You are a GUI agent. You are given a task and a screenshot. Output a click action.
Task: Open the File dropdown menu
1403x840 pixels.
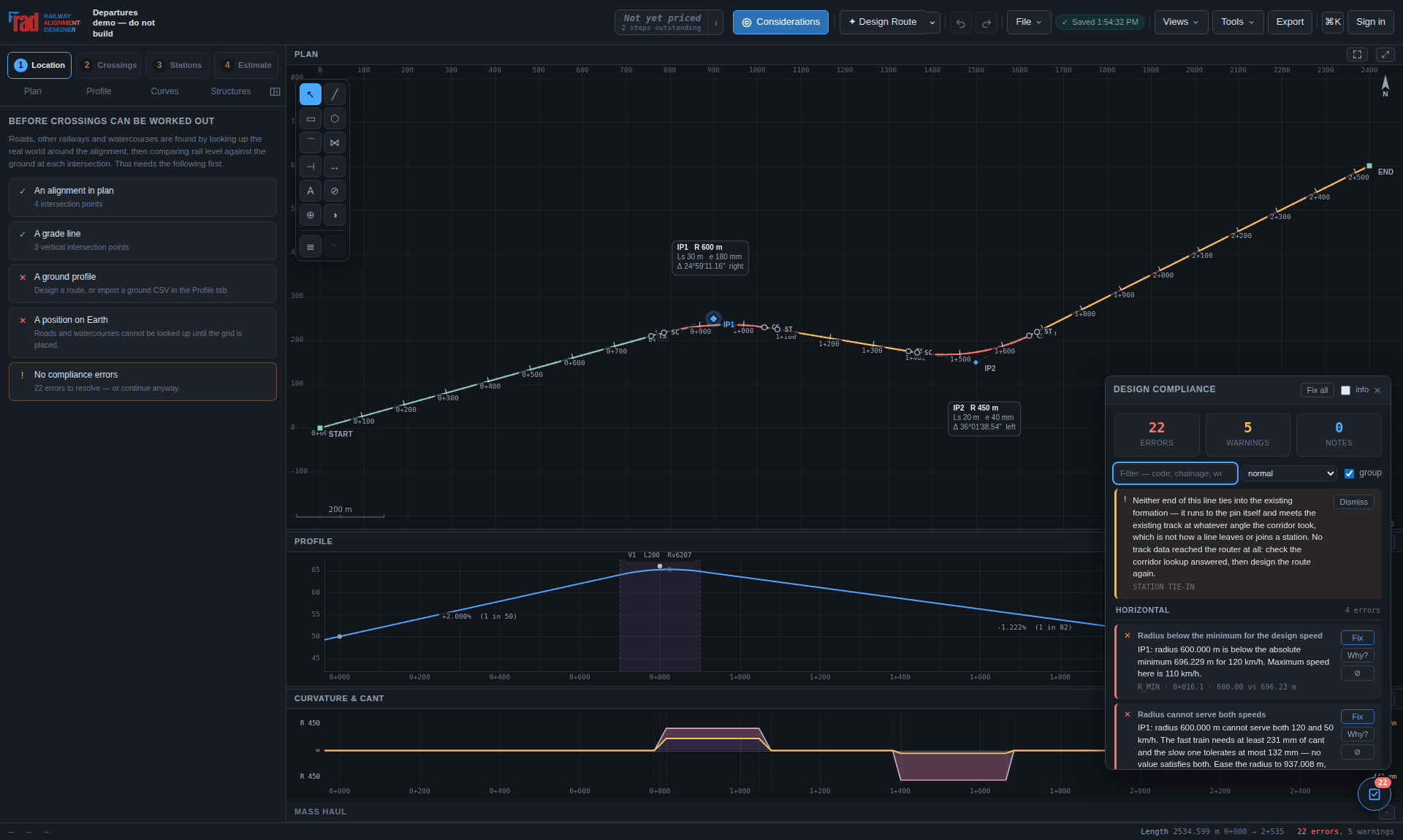pos(1029,22)
